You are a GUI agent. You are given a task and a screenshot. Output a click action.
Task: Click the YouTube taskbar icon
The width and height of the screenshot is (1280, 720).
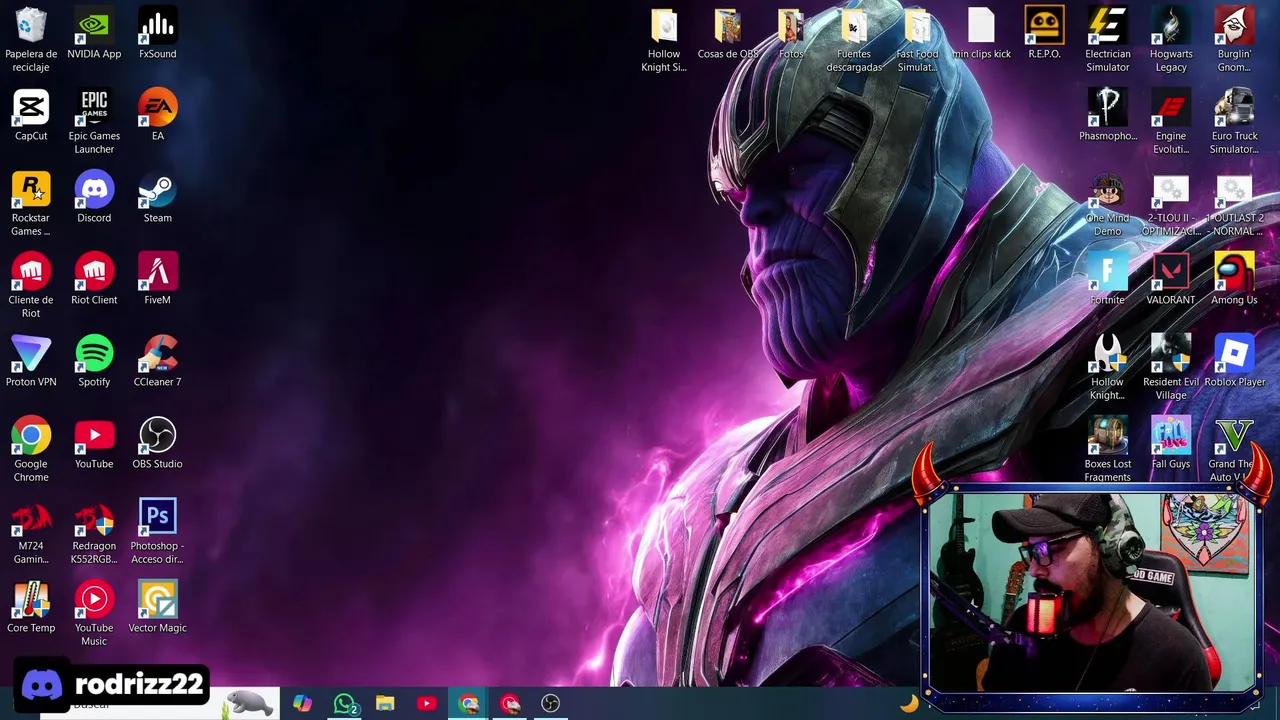[427, 704]
